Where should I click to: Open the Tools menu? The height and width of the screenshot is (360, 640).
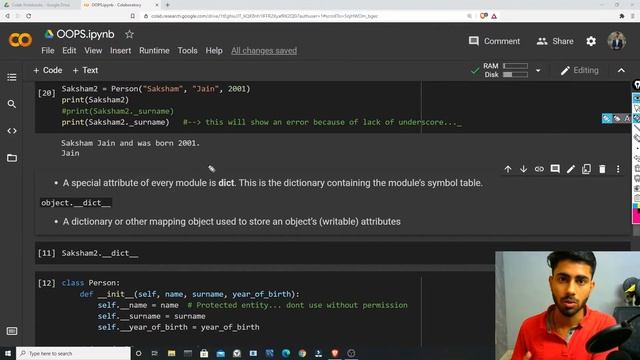coord(187,51)
